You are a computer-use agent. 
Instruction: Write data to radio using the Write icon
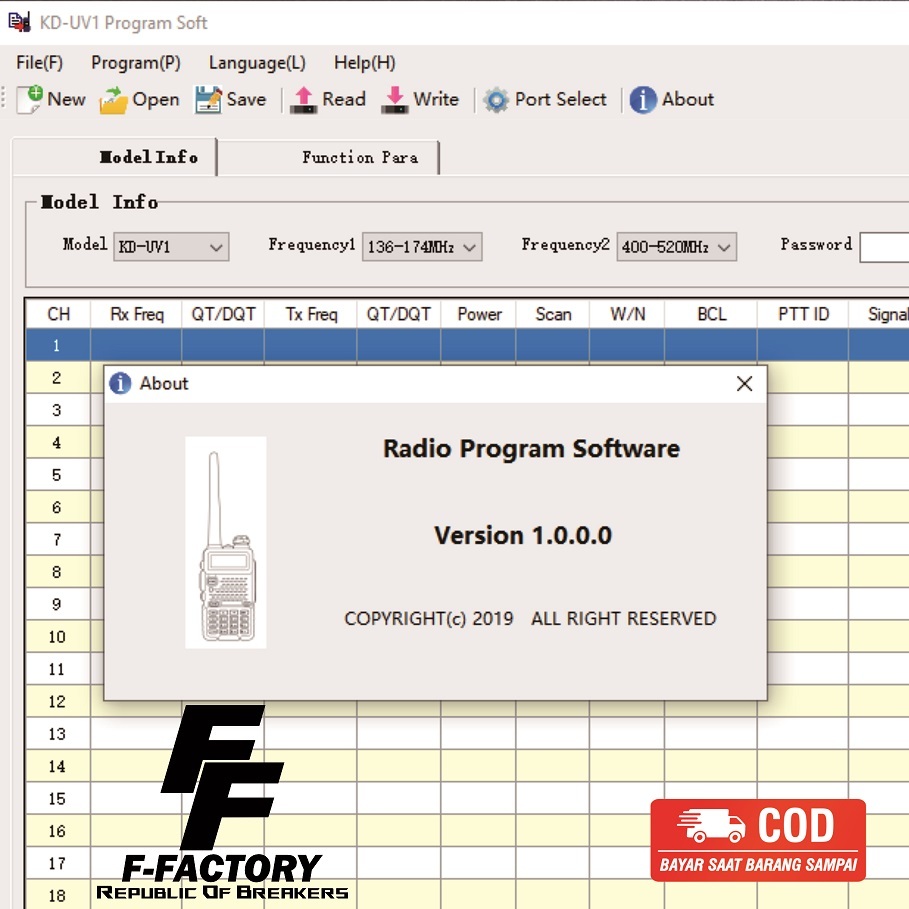pyautogui.click(x=393, y=99)
